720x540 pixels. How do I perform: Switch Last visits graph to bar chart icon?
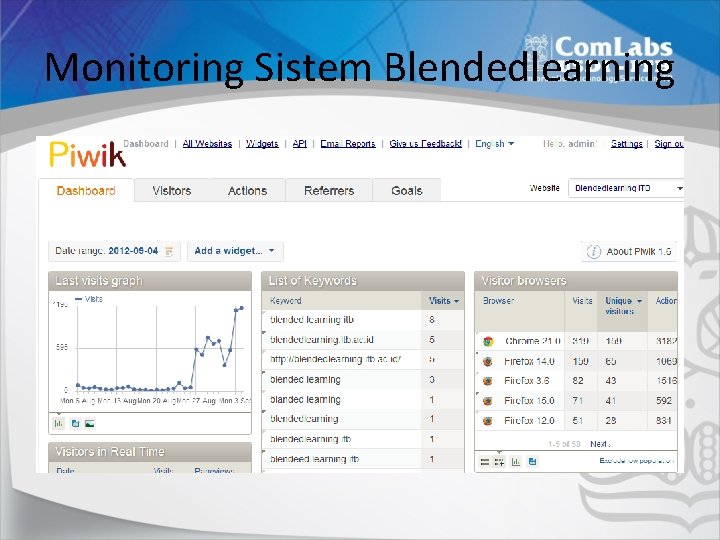click(x=59, y=423)
